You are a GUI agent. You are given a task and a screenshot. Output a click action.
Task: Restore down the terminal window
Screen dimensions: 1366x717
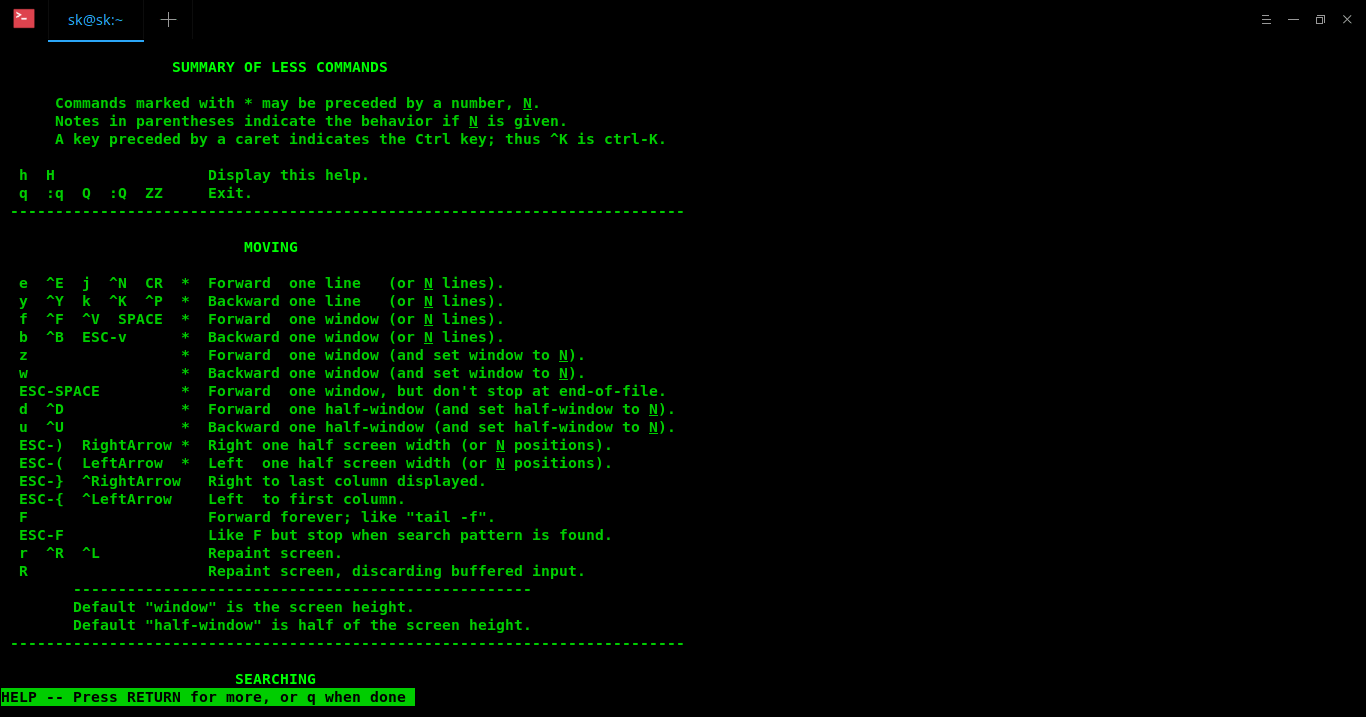click(x=1320, y=19)
